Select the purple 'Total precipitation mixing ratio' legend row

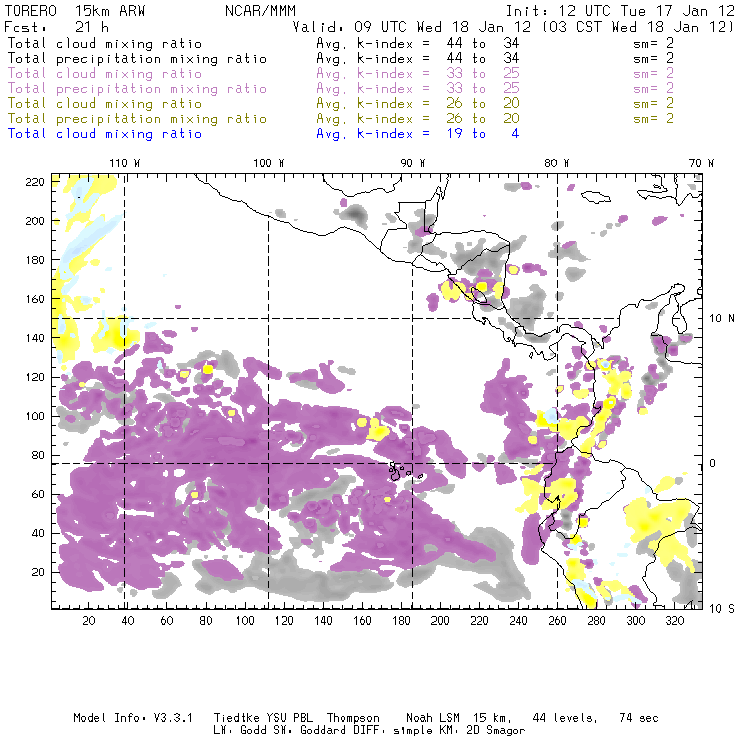pos(341,89)
